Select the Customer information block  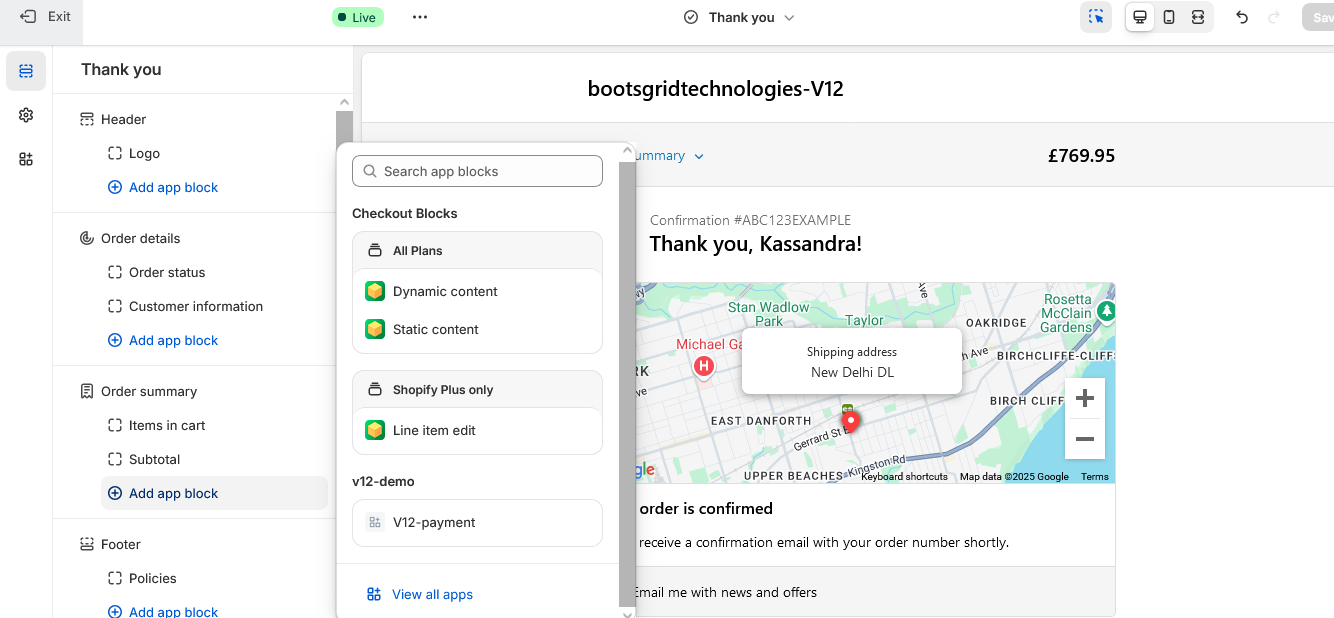(194, 306)
